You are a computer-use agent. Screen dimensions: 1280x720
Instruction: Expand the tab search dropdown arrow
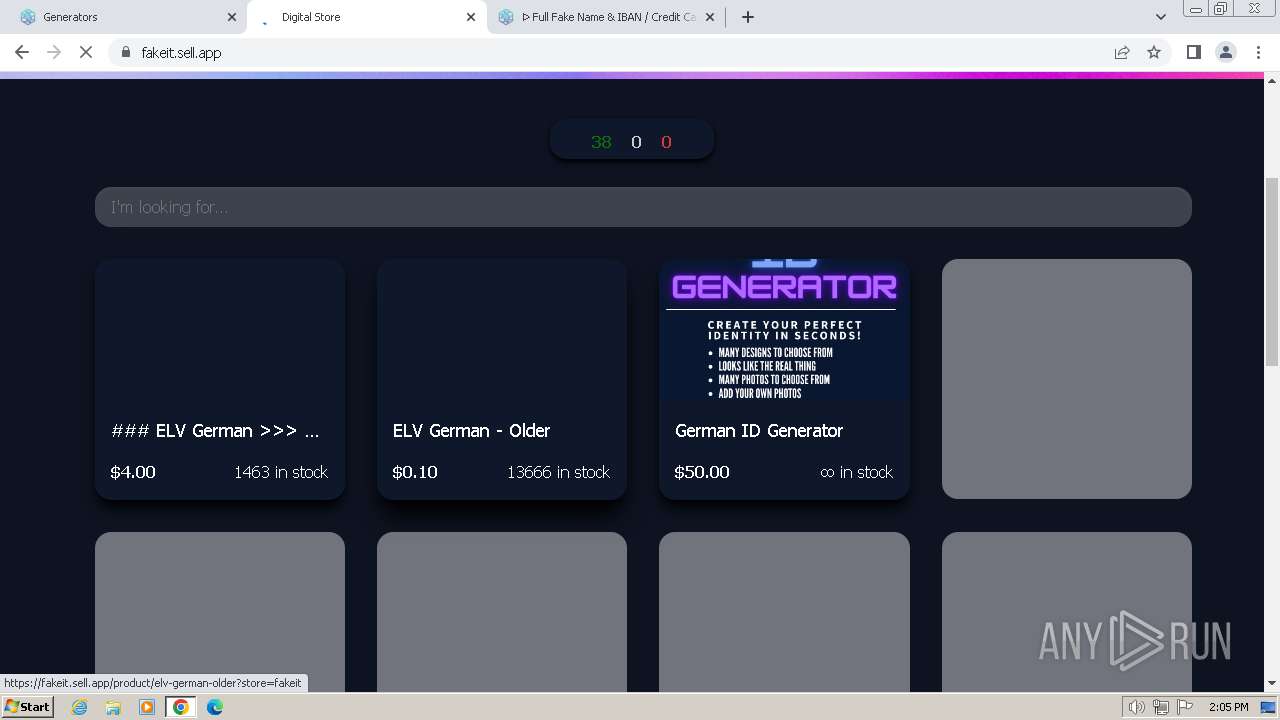[1161, 17]
